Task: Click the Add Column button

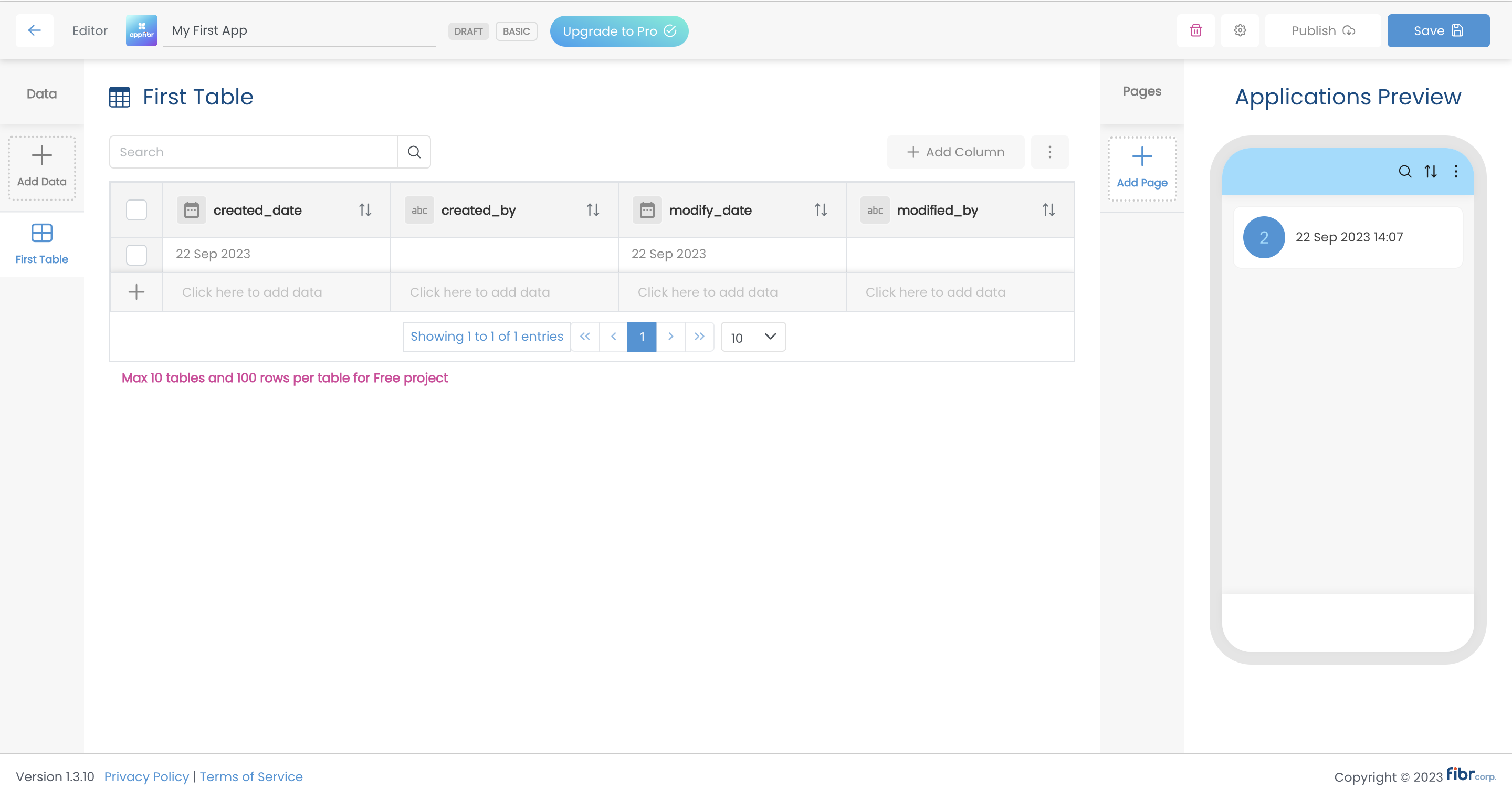Action: [x=955, y=152]
